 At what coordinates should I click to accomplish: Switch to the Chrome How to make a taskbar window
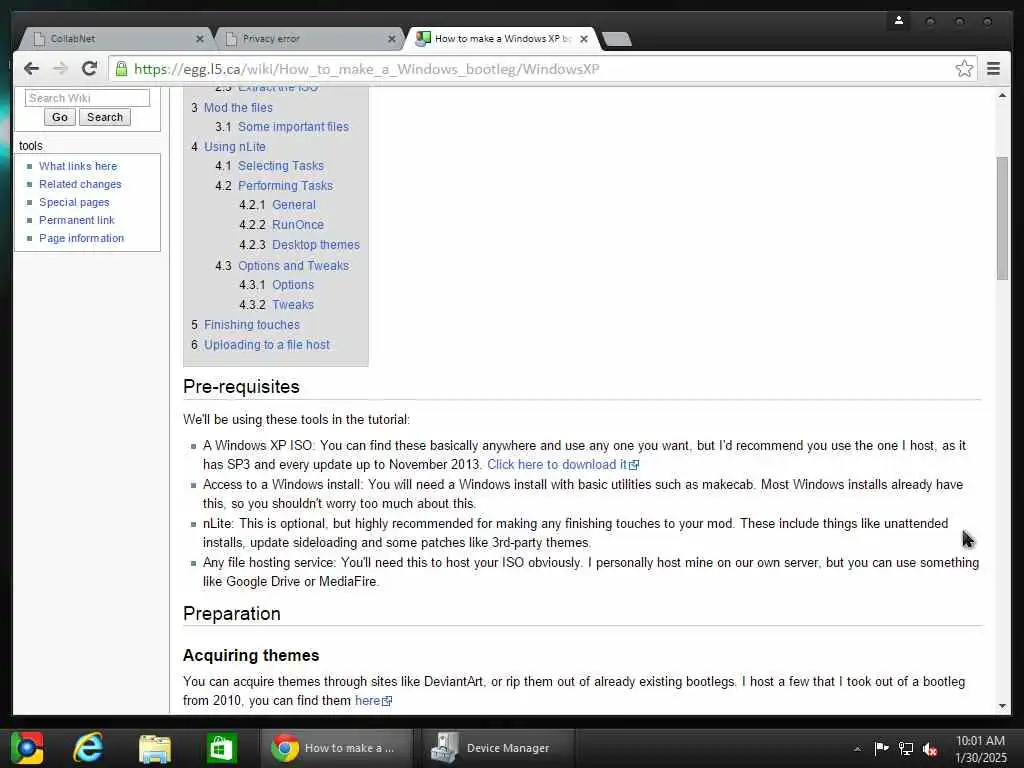tap(337, 748)
